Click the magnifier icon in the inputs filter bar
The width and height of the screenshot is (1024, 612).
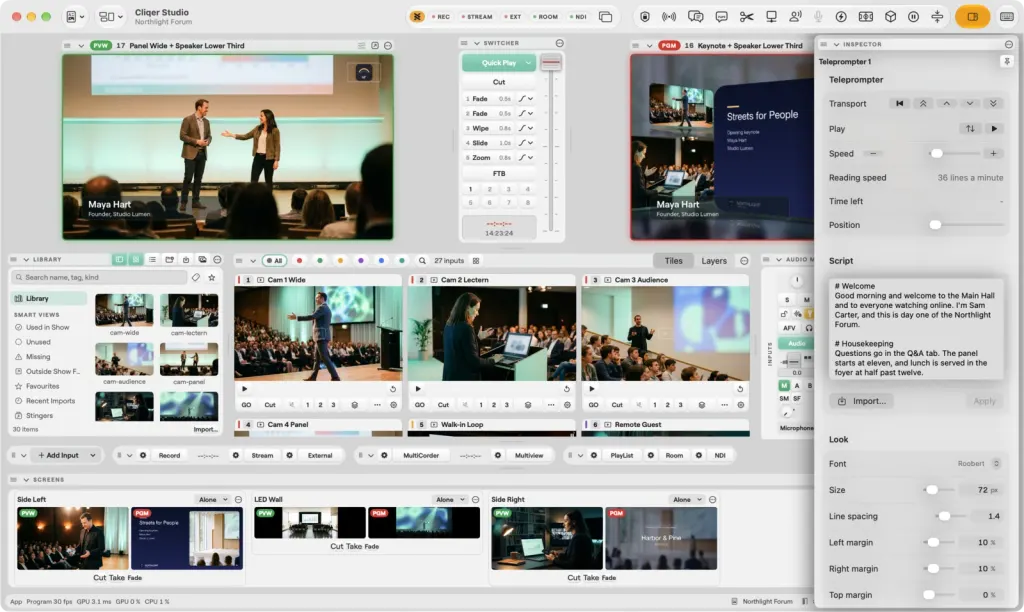pyautogui.click(x=423, y=261)
